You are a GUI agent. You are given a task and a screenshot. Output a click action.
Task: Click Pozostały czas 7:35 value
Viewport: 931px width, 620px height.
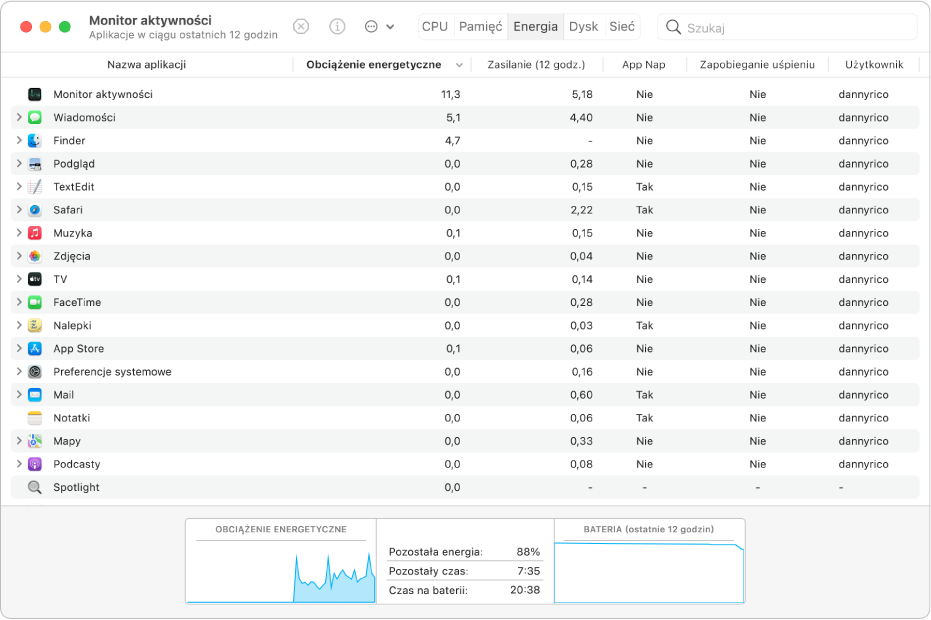point(528,571)
